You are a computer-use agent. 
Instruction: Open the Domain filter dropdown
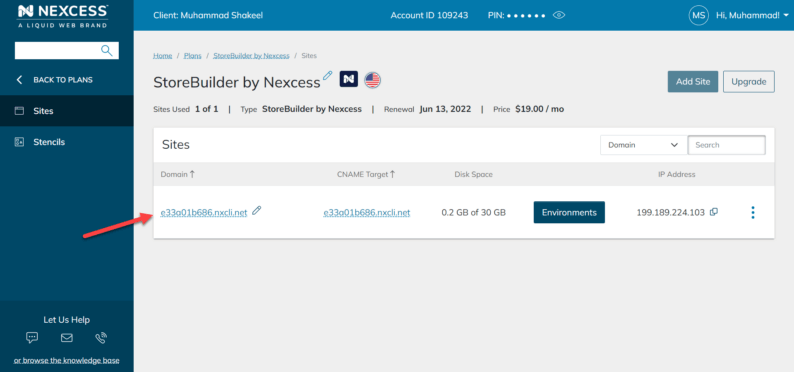[643, 145]
